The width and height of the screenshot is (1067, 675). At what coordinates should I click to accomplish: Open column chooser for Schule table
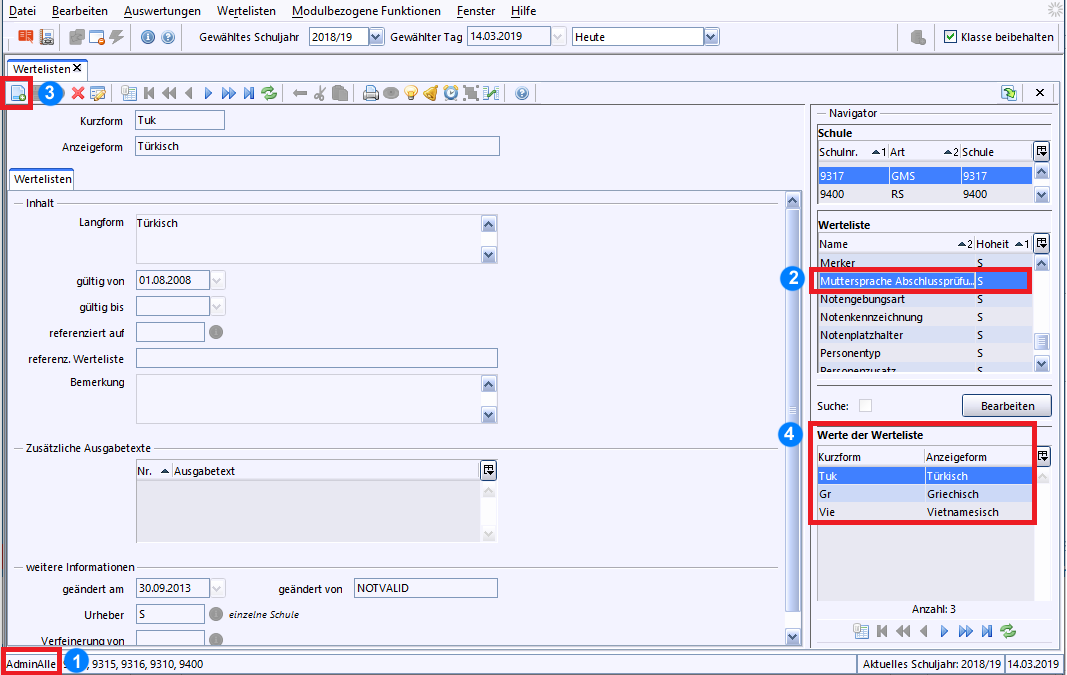tap(1041, 151)
